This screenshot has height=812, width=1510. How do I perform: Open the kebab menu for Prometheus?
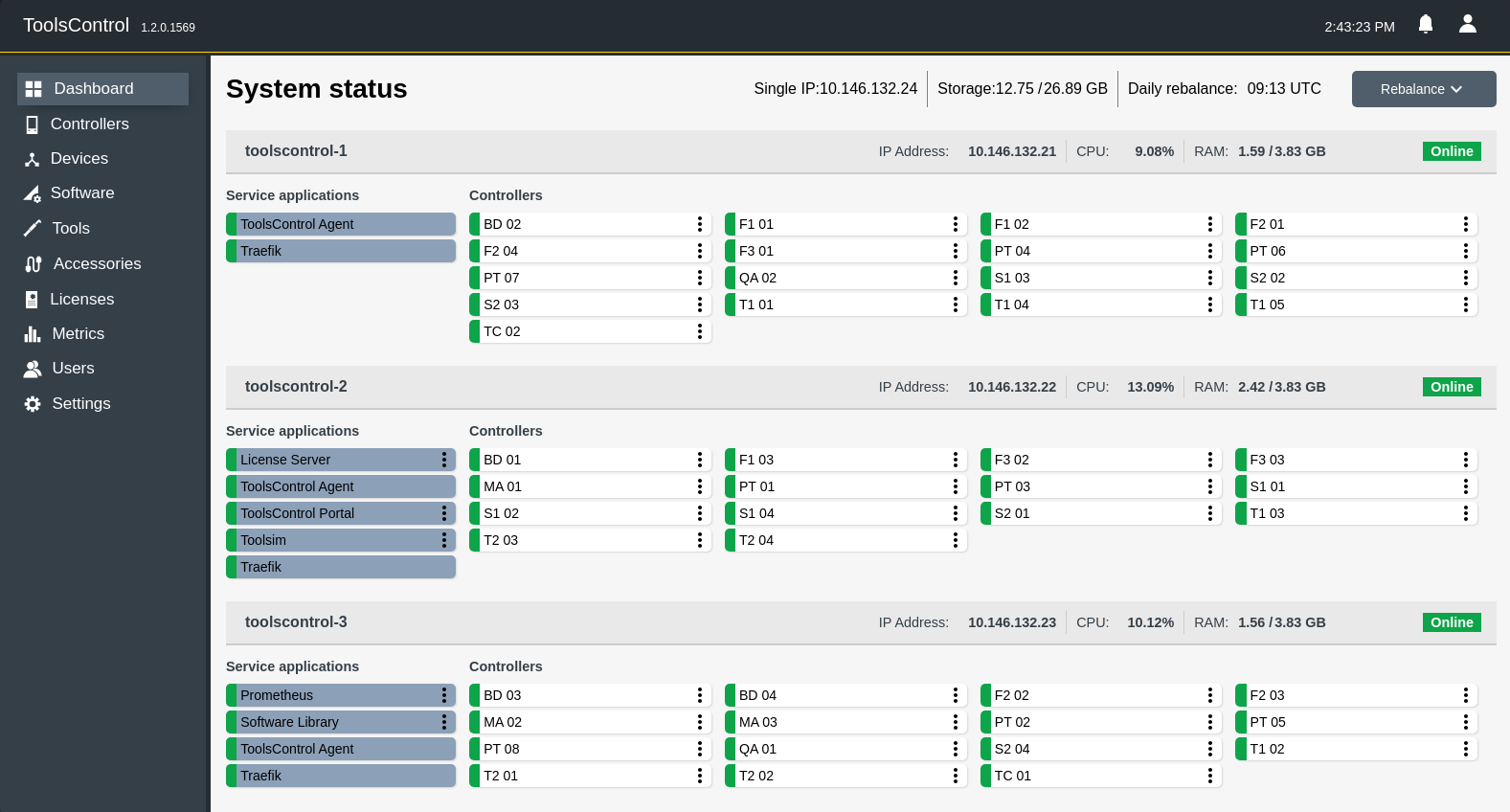tap(444, 695)
